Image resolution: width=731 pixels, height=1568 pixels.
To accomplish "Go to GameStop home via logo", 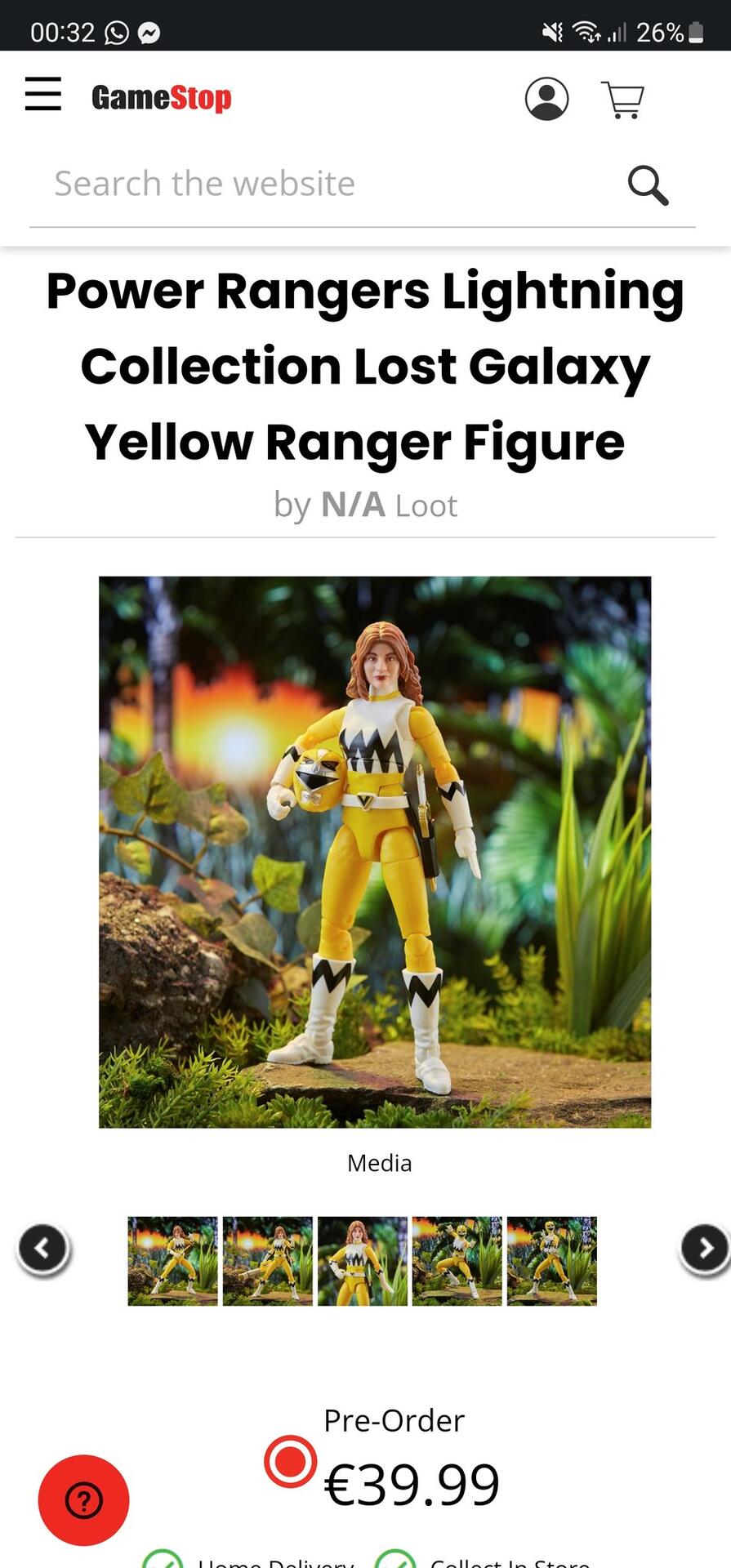I will pyautogui.click(x=162, y=98).
